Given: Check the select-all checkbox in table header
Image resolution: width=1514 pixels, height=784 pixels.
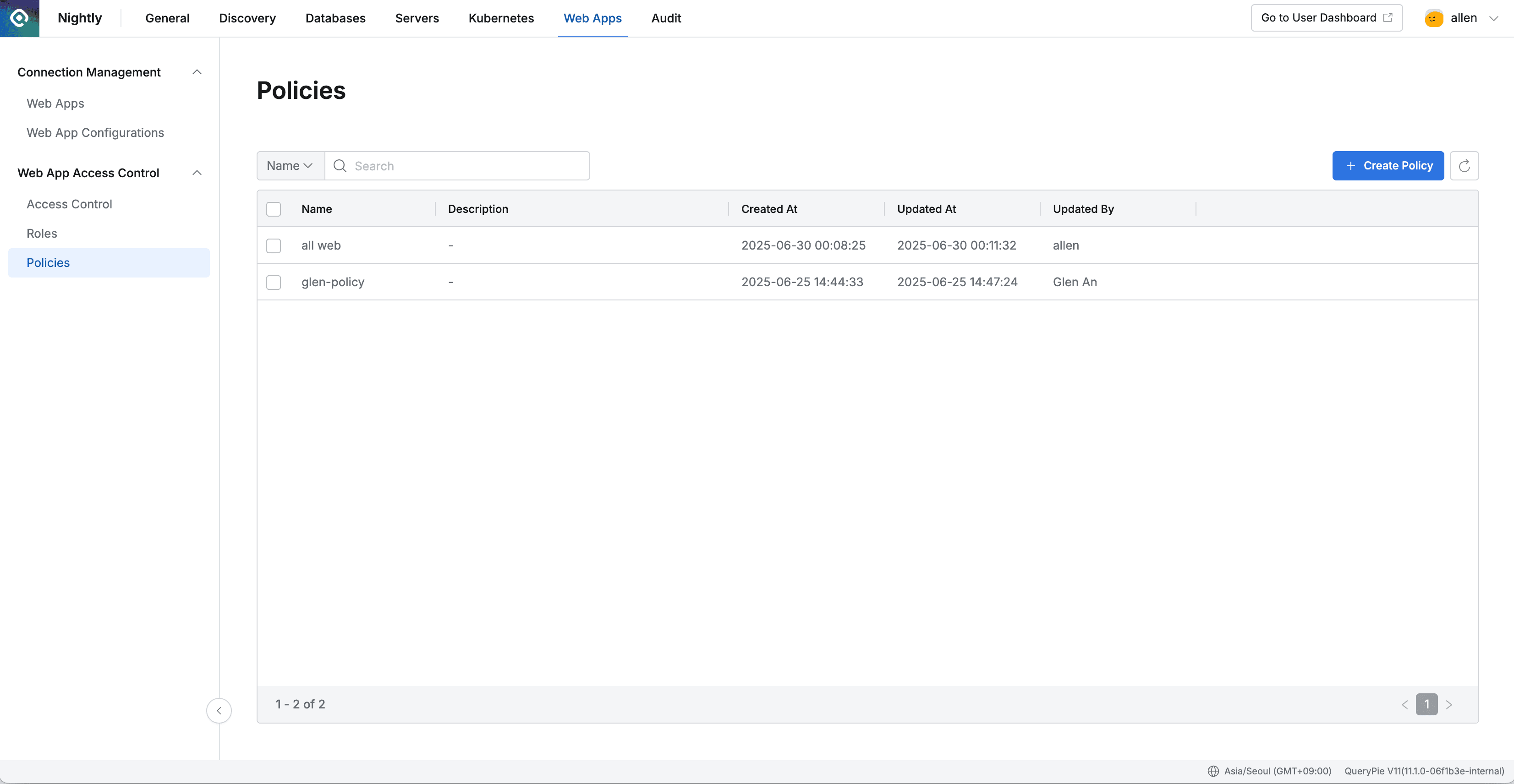Looking at the screenshot, I should tap(273, 209).
